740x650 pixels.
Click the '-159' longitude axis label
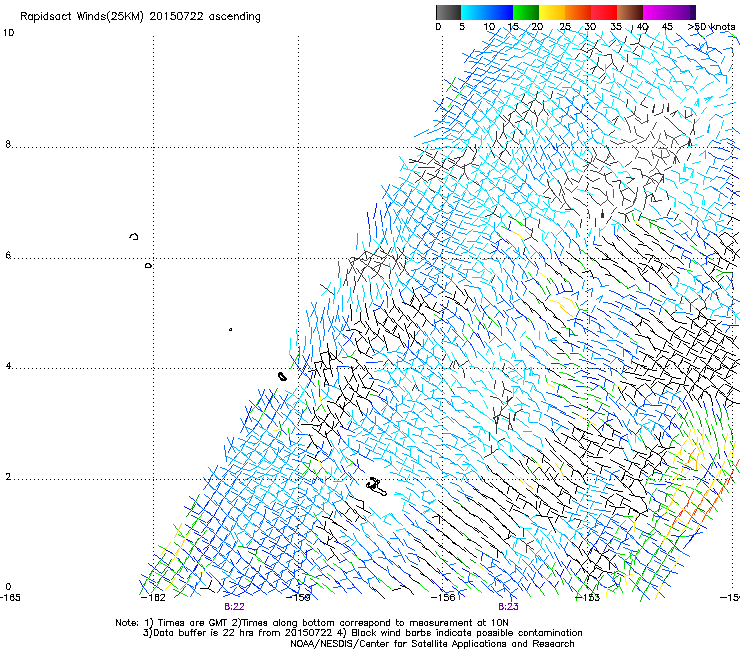click(298, 598)
